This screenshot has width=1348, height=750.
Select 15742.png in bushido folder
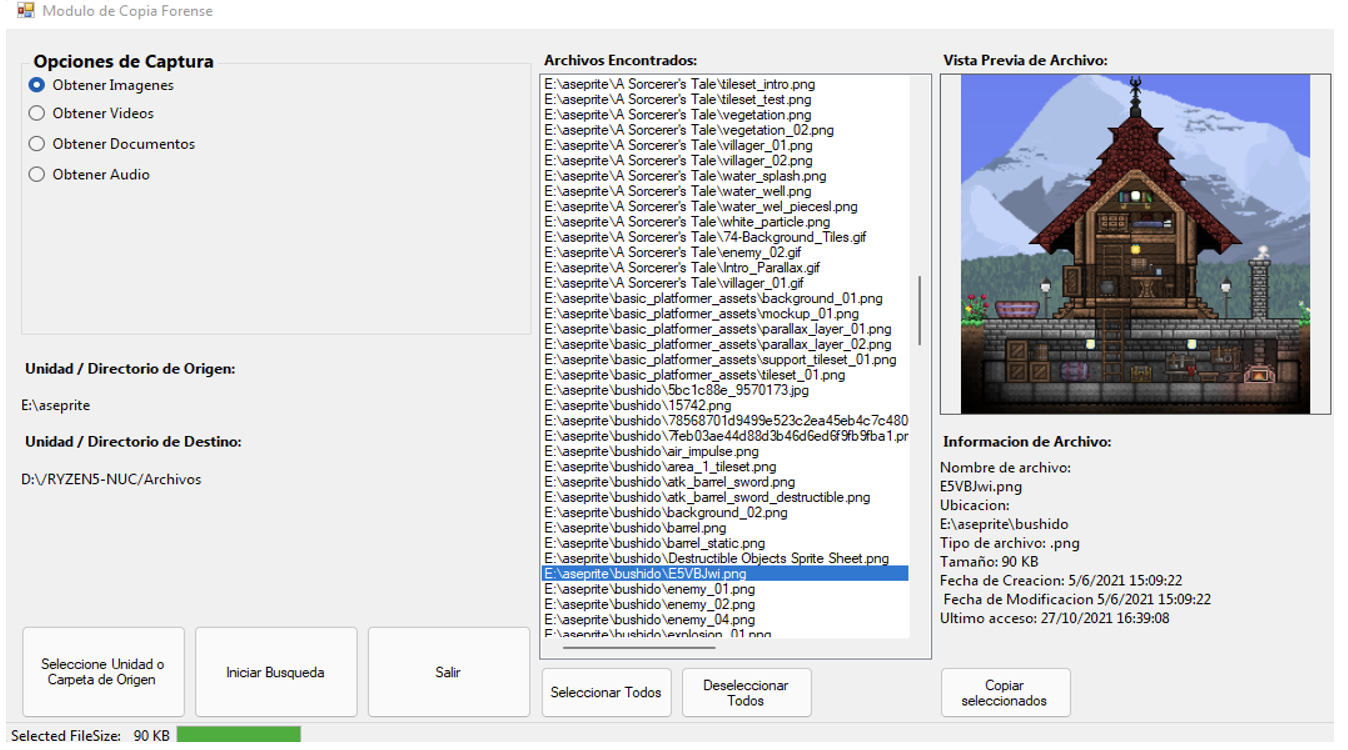[x=725, y=405]
